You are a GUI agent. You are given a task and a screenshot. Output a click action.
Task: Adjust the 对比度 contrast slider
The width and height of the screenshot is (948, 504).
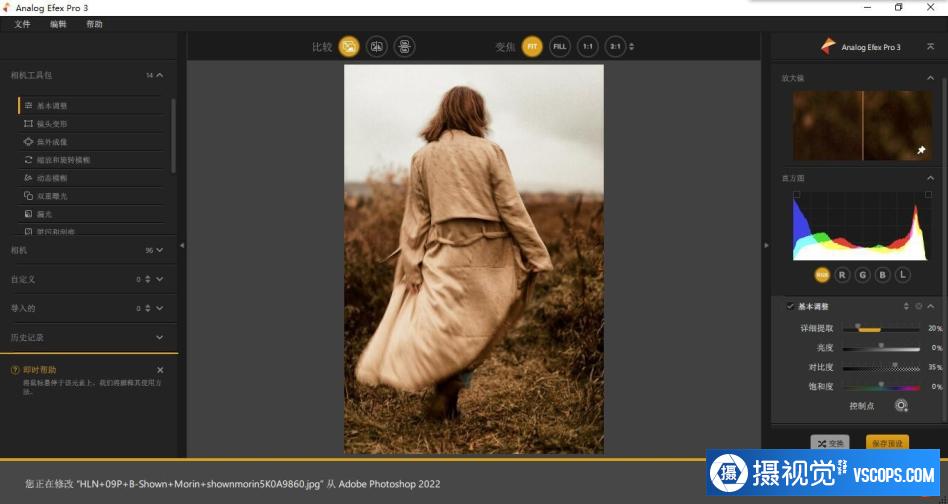(881, 367)
